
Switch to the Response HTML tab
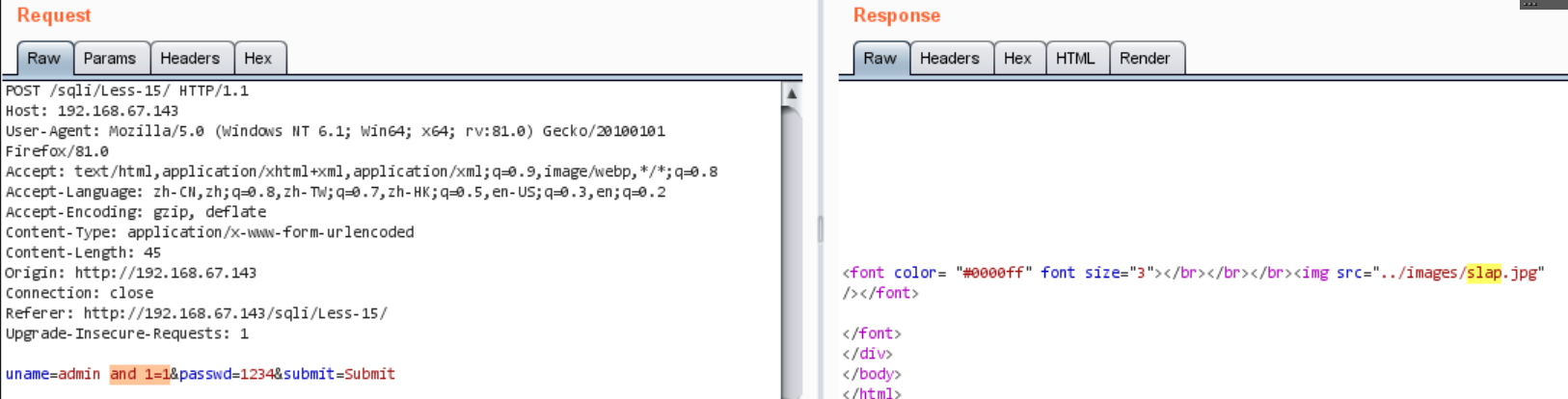tap(1075, 58)
